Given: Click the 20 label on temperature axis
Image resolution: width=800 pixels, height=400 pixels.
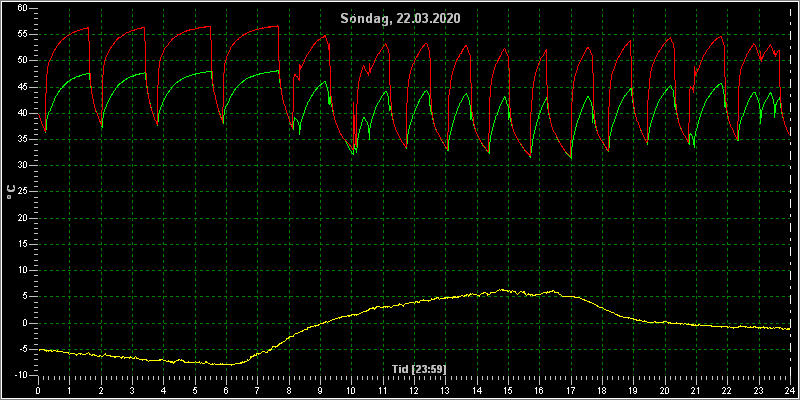Looking at the screenshot, I should pos(22,218).
